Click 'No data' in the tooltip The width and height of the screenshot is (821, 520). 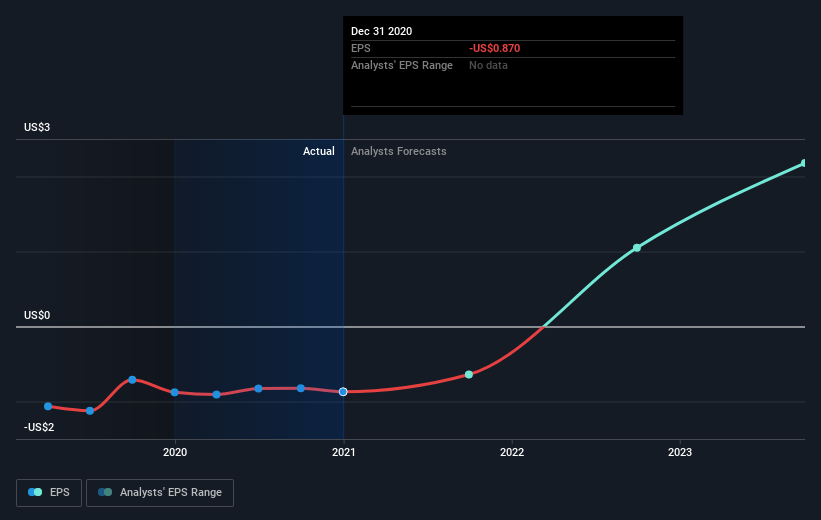point(488,65)
